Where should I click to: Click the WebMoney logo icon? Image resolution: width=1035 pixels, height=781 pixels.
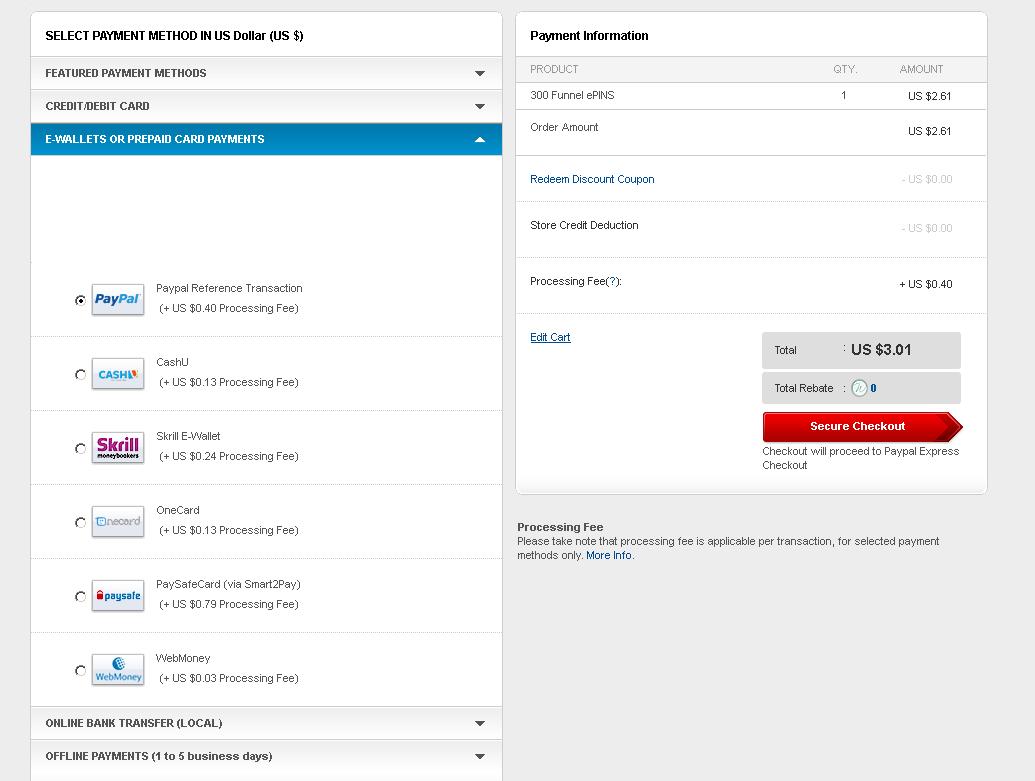[x=117, y=670]
